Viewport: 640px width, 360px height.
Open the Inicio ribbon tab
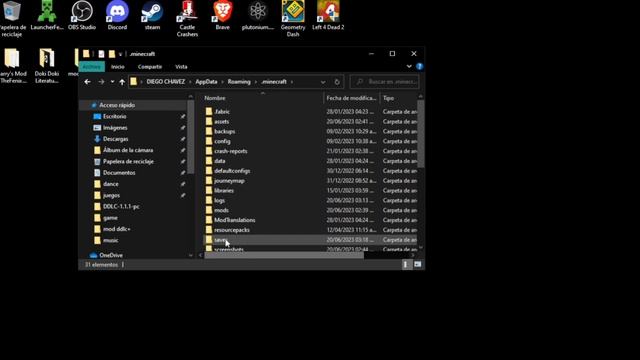point(118,67)
